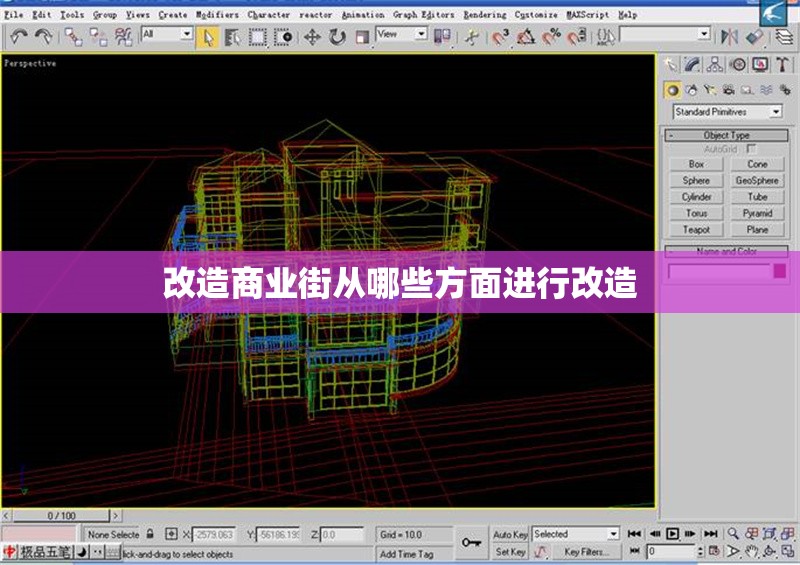This screenshot has height=565, width=800.
Task: Open the Modifiers menu
Action: coord(217,15)
